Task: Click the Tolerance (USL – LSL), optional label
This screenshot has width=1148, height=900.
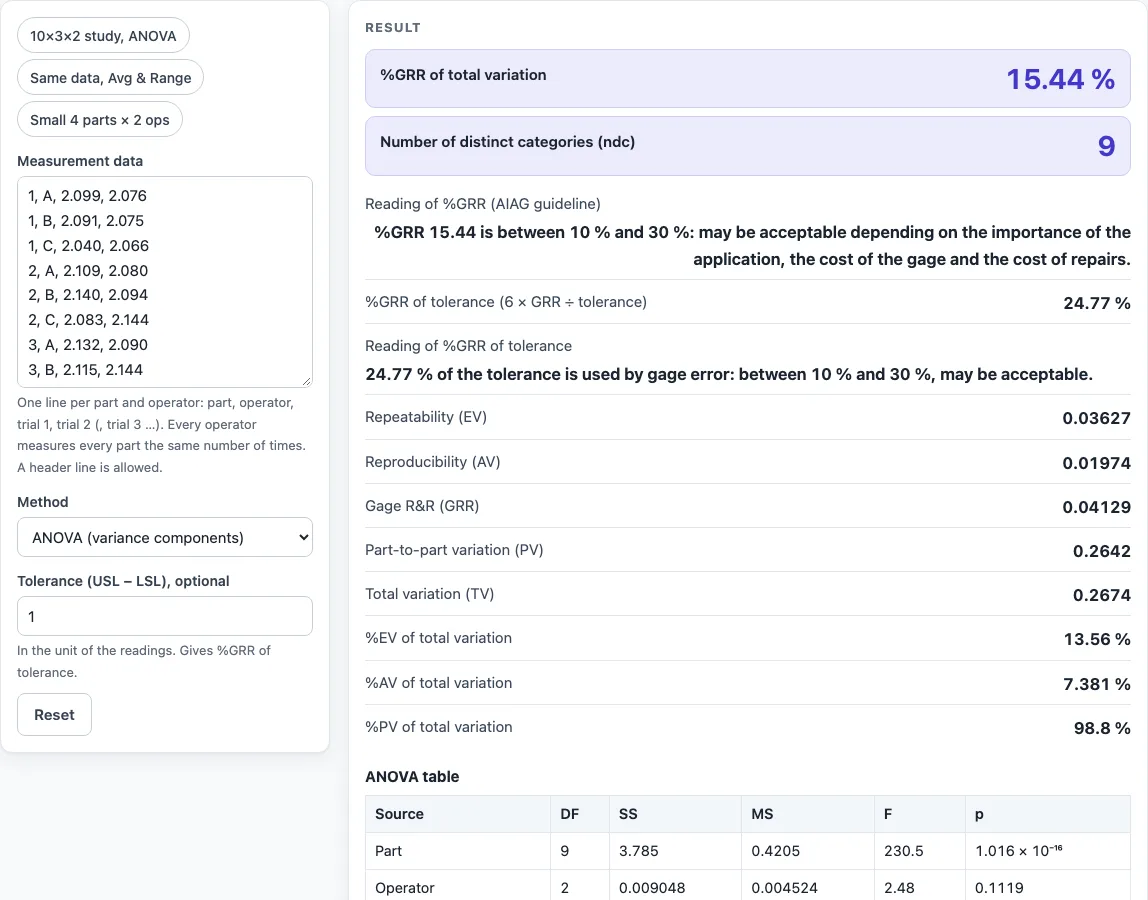Action: [123, 581]
